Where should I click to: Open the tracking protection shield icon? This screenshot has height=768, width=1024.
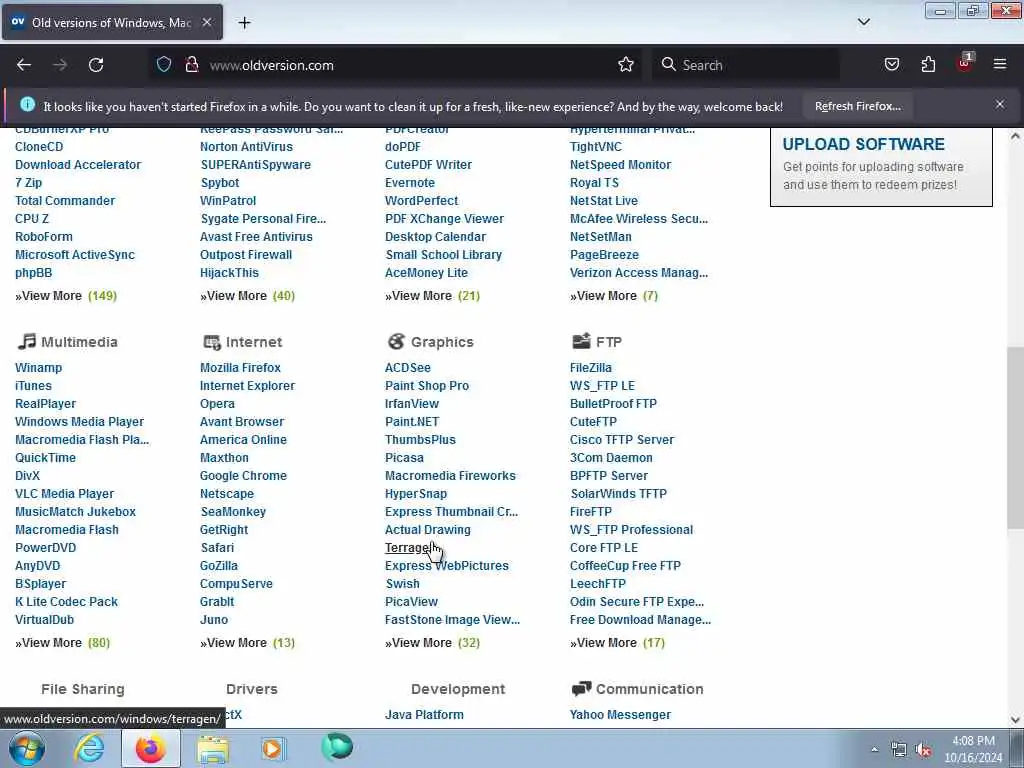point(164,65)
